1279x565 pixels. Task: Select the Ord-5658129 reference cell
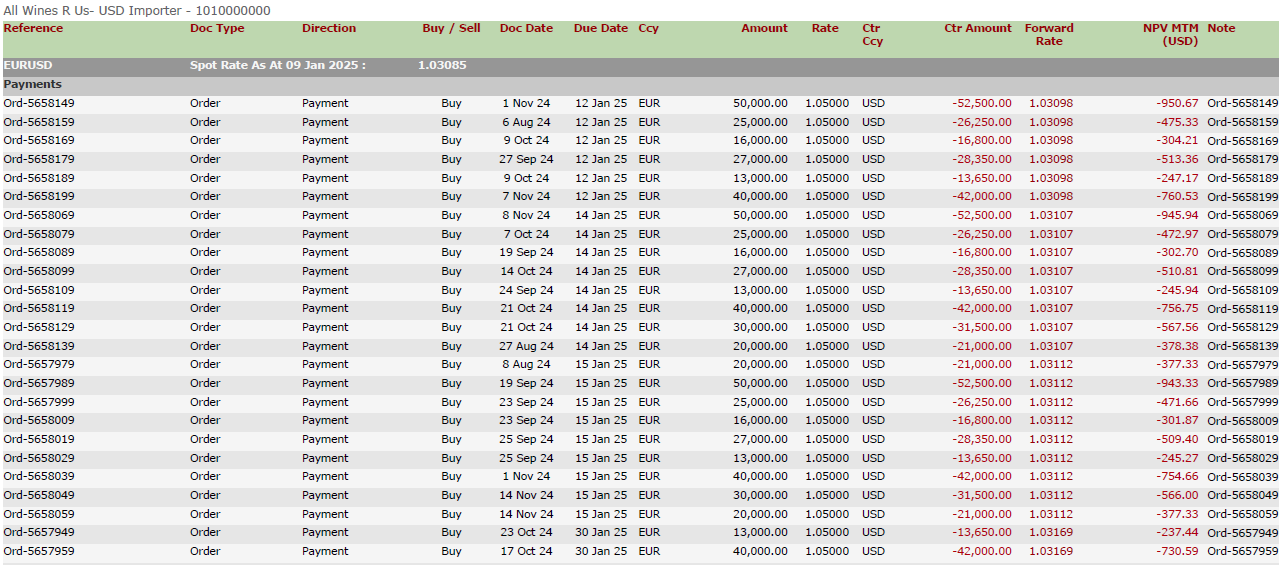39,327
